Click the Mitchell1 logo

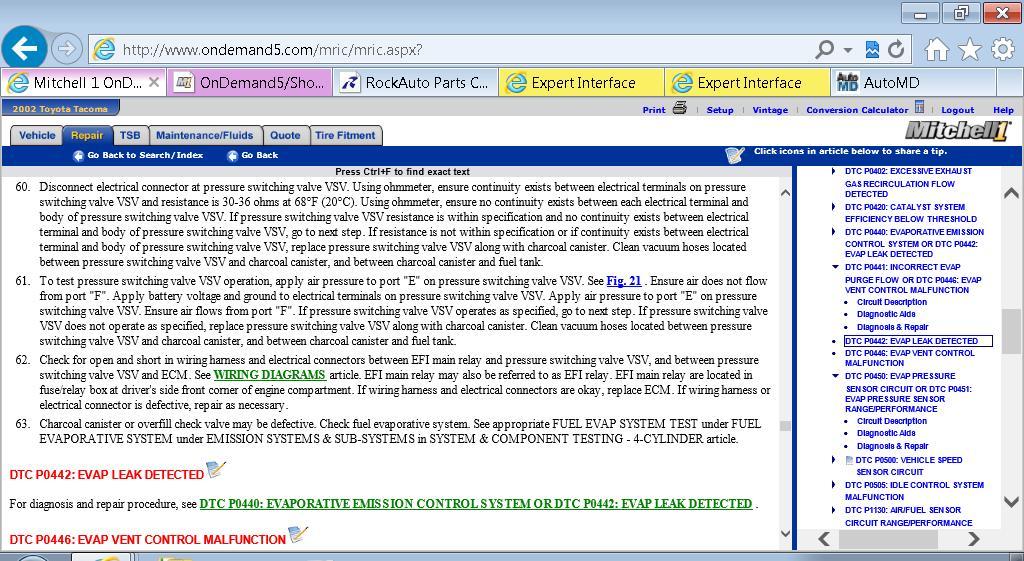pos(957,131)
